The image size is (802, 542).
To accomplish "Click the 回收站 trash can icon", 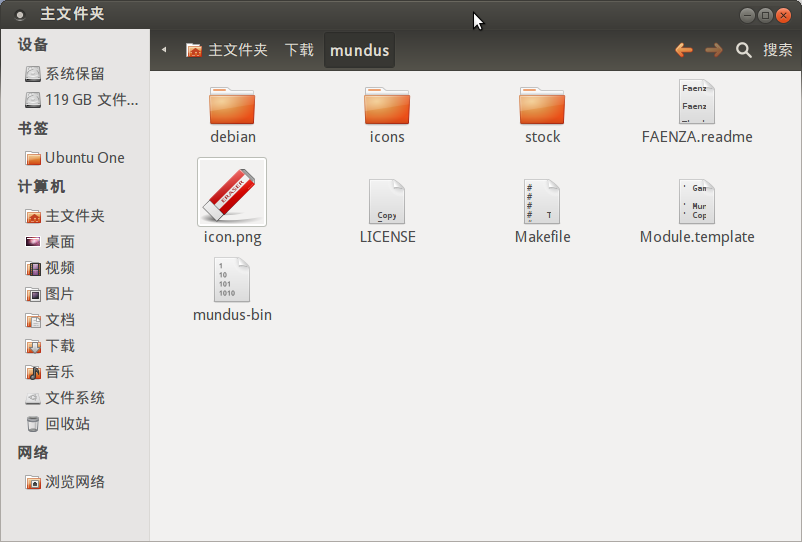I will coord(33,424).
